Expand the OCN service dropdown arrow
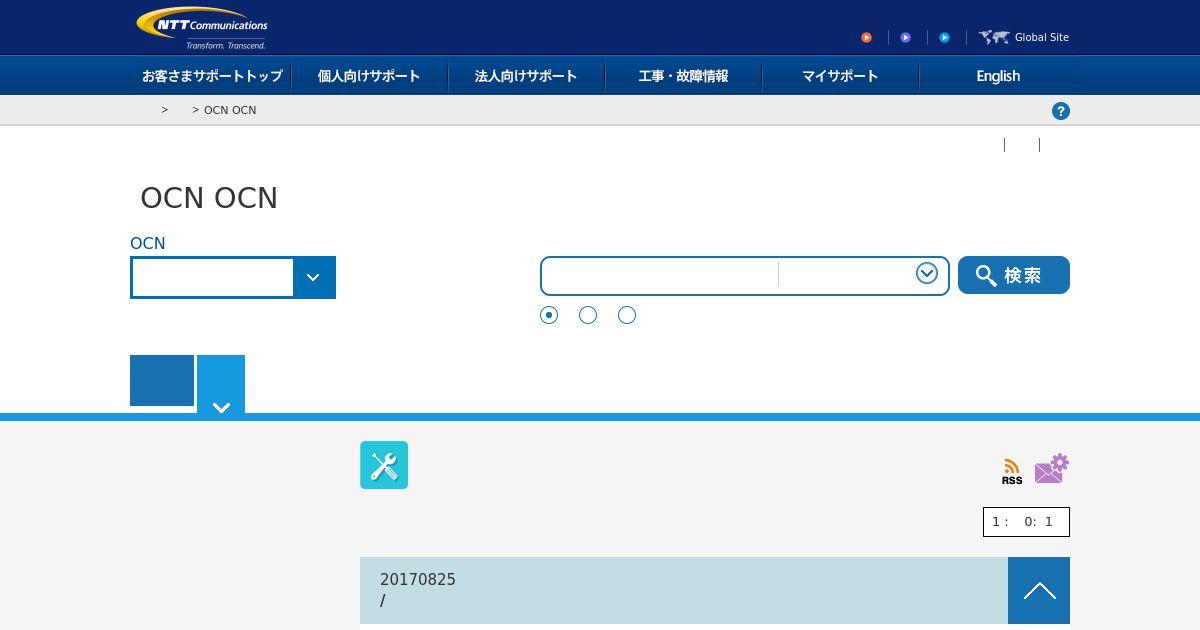 pyautogui.click(x=314, y=278)
